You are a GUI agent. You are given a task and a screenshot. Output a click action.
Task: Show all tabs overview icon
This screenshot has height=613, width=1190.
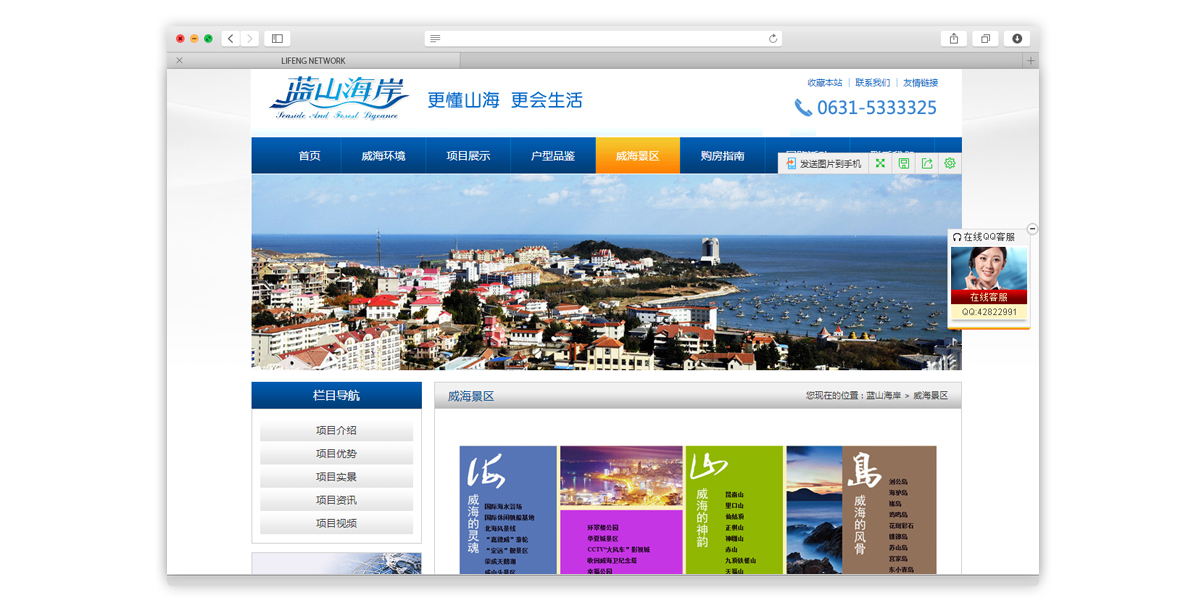985,39
